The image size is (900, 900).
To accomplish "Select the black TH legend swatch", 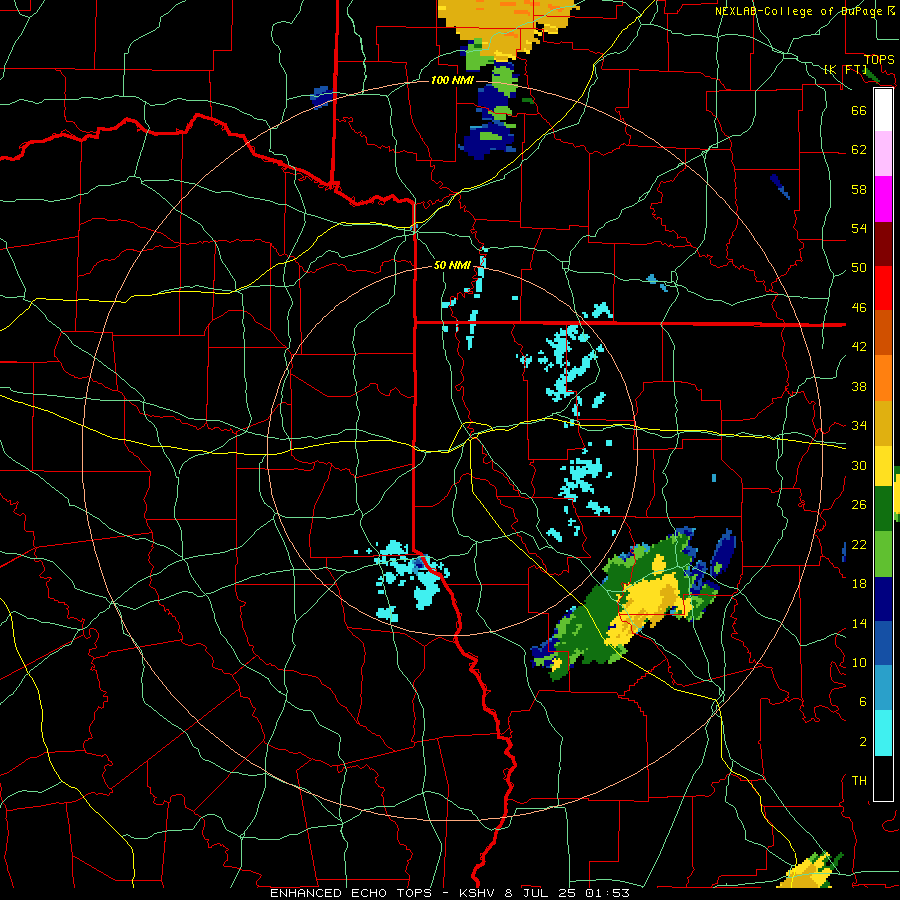I will coord(883,778).
